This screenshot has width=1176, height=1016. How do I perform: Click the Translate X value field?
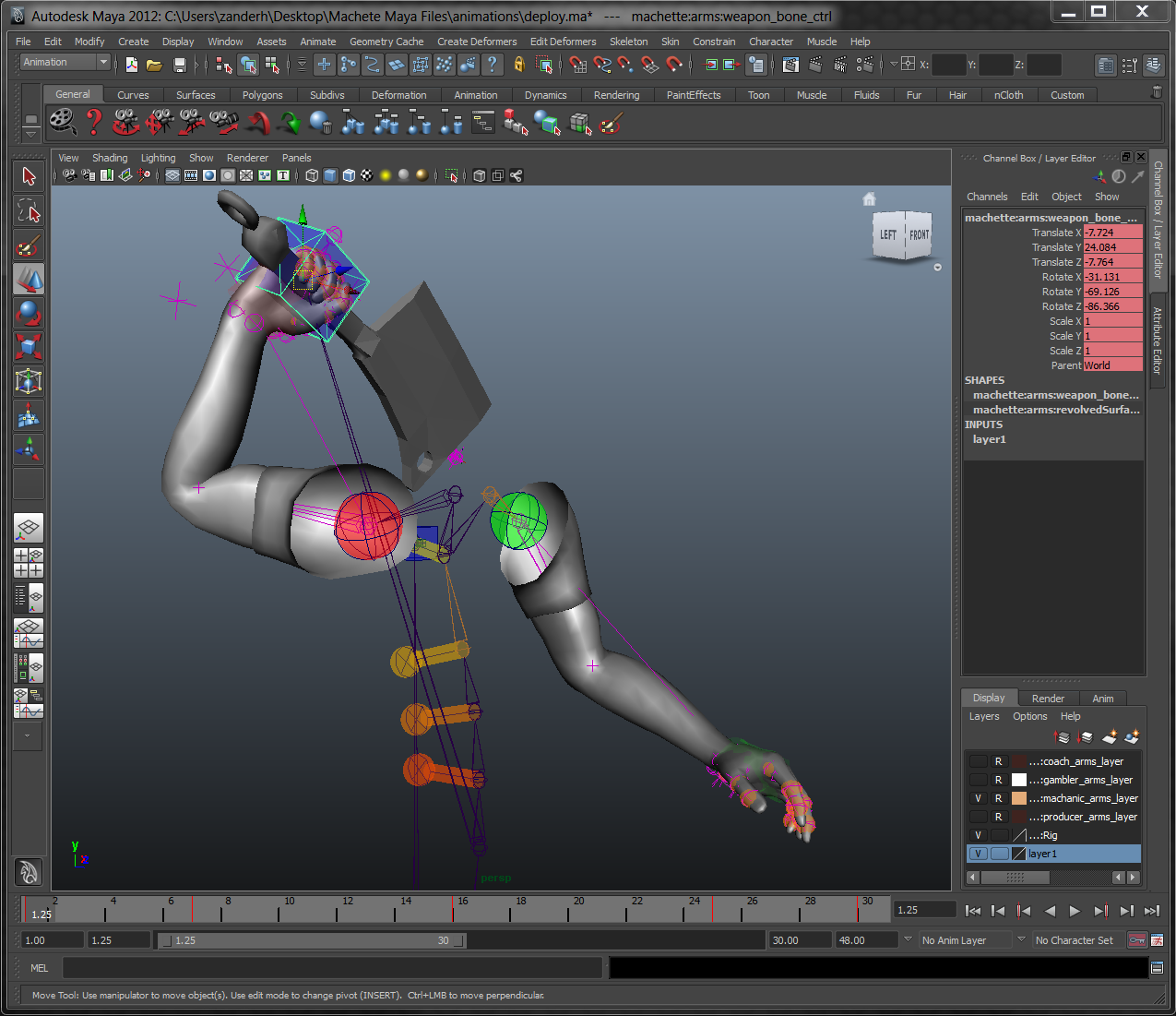(1112, 233)
